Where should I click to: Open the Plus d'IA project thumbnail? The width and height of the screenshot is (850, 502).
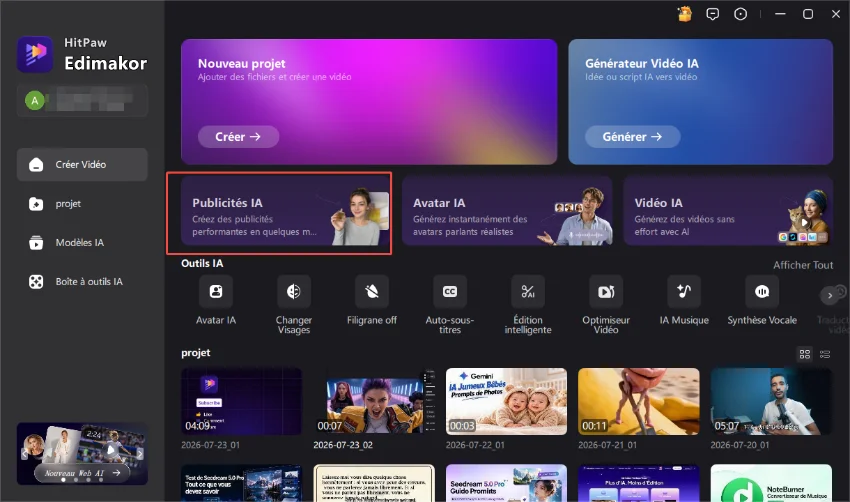pos(639,483)
